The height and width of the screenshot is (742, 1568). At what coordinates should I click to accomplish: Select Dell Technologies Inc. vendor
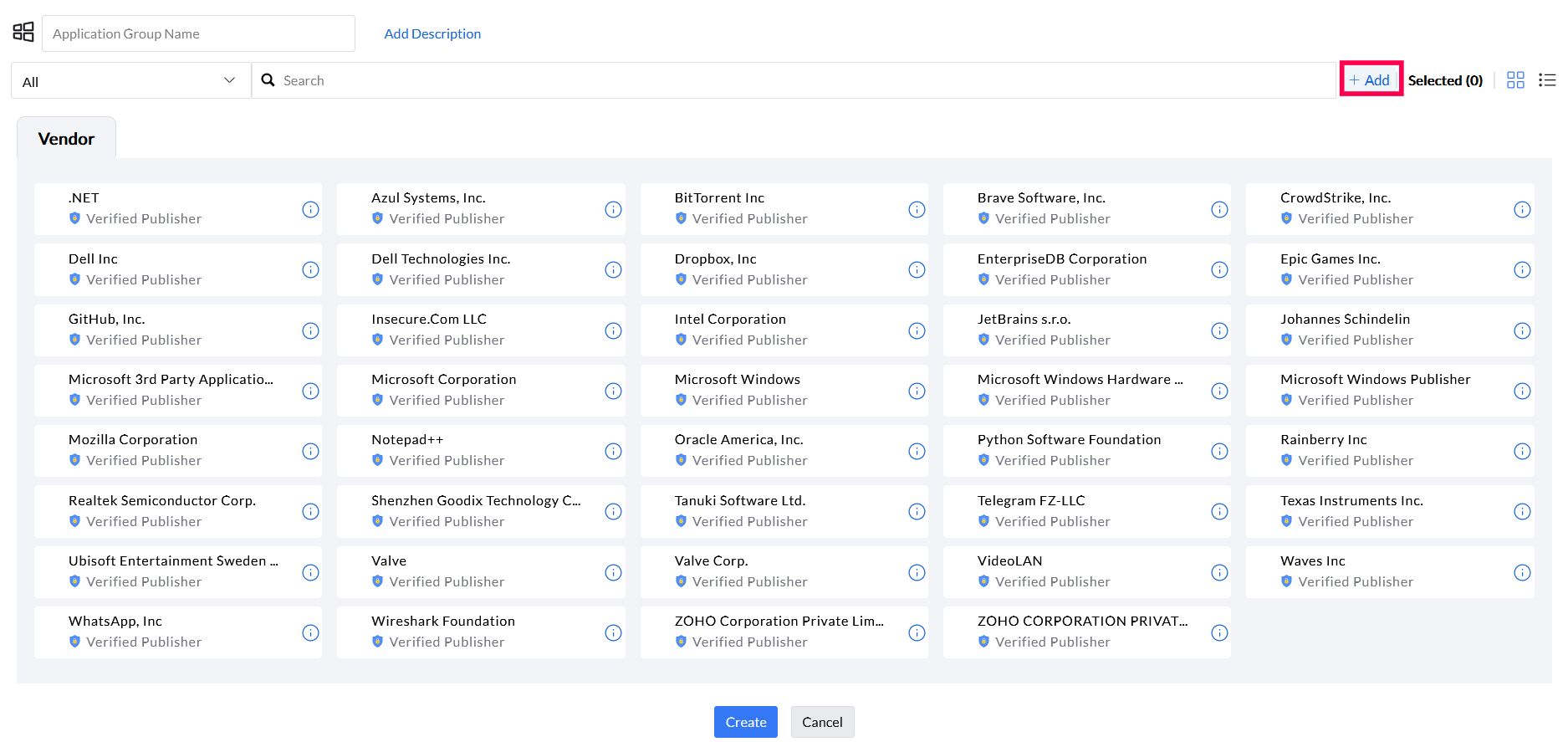pyautogui.click(x=481, y=269)
